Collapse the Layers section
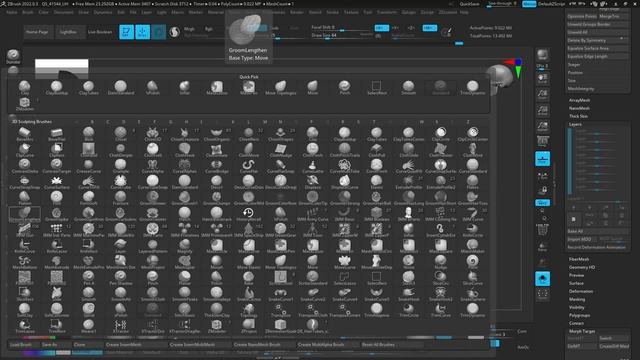Viewport: 640px width, 360px height. pos(575,124)
